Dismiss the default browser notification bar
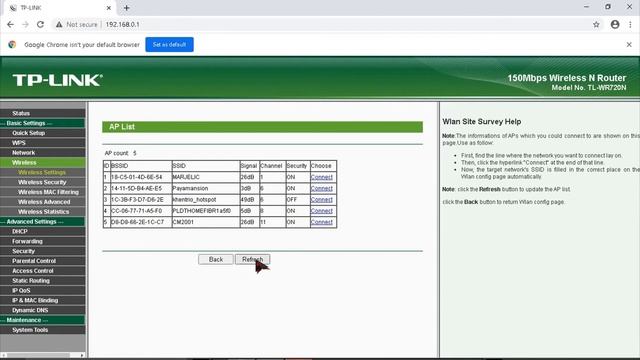Image resolution: width=640 pixels, height=360 pixels. pos(629,44)
